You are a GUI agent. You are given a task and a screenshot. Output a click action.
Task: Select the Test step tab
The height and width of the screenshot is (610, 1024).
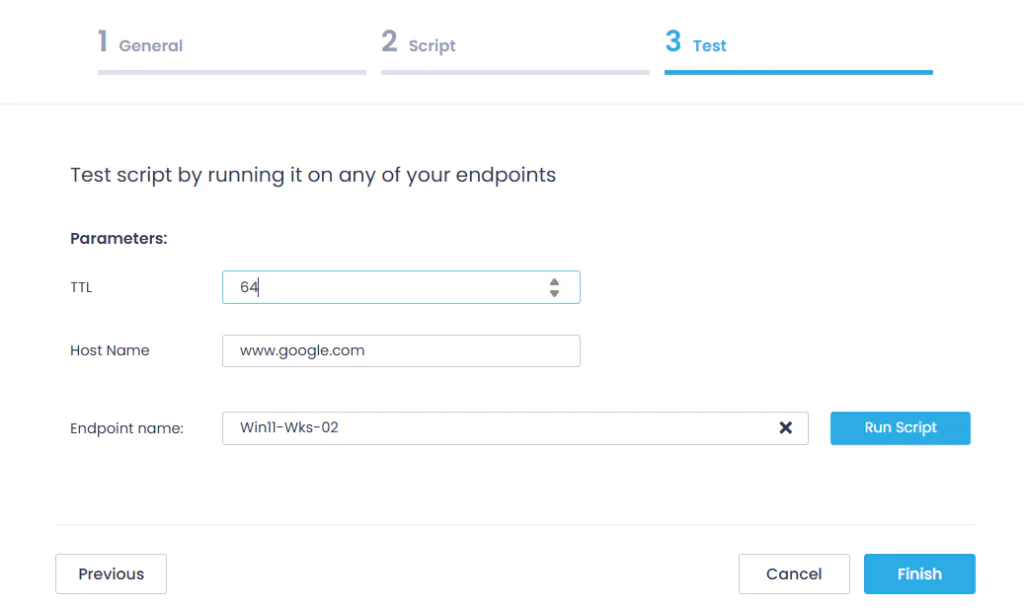(x=709, y=45)
